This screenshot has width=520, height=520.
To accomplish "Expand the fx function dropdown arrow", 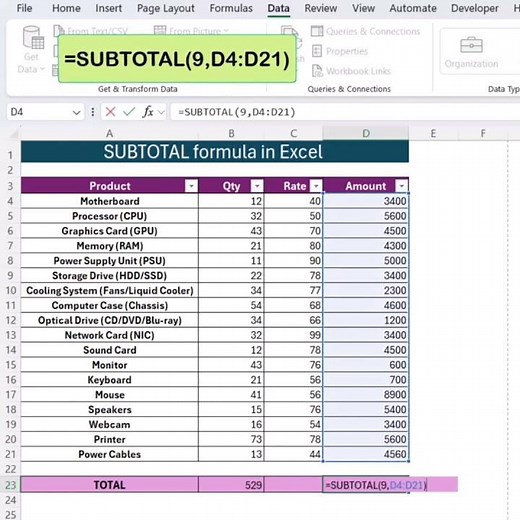I will [161, 112].
